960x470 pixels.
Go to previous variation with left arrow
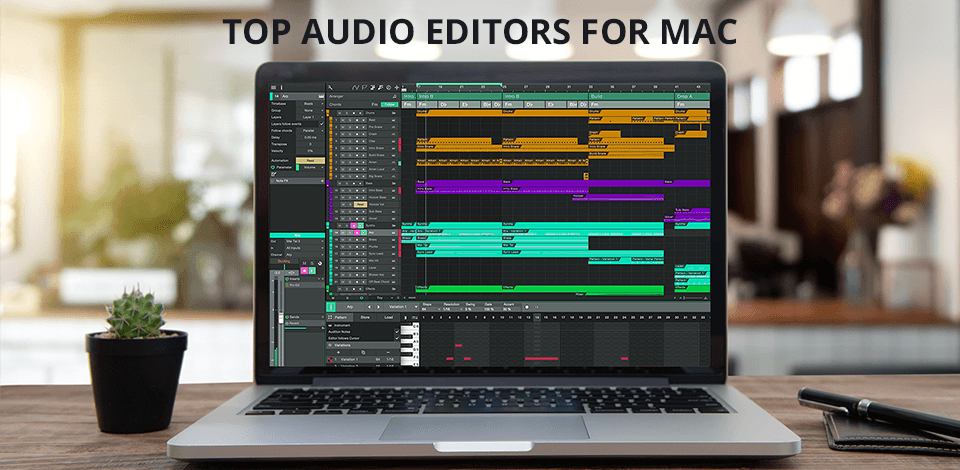(x=369, y=307)
